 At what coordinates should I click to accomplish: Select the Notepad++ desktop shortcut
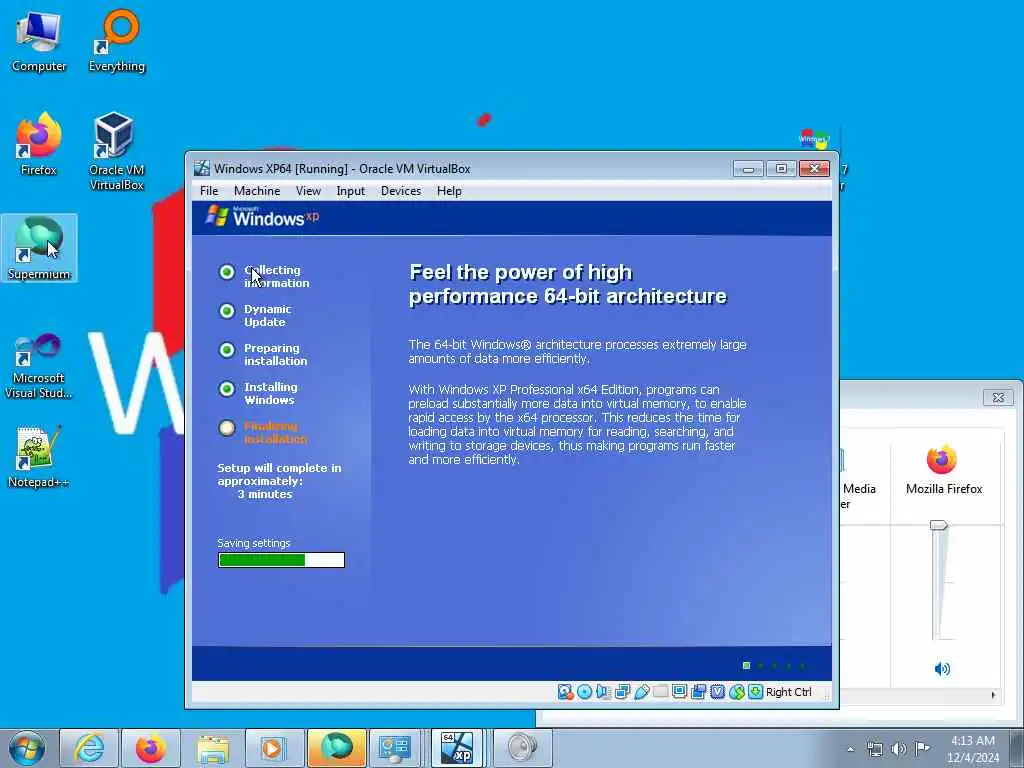click(39, 457)
